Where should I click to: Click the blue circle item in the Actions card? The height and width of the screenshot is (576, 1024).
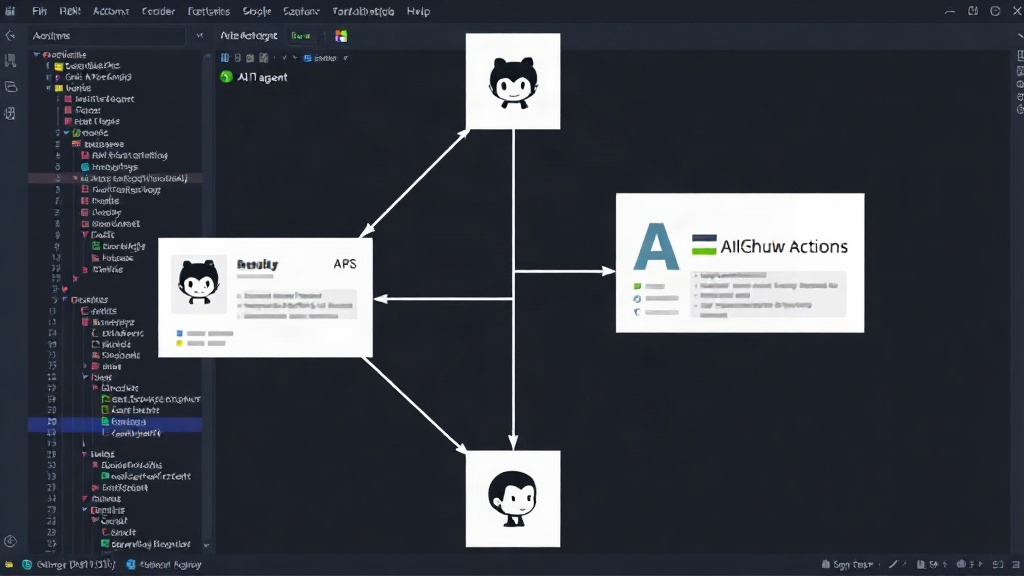637,299
